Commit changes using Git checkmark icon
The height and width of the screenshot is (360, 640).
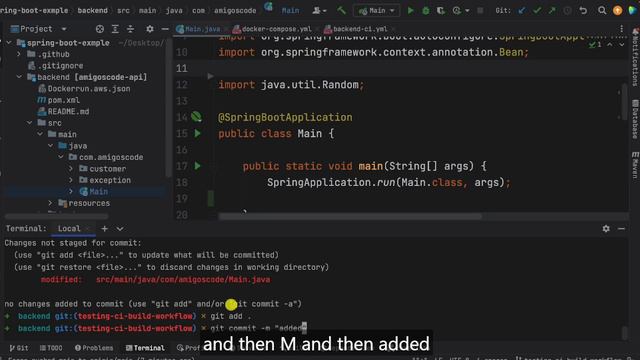tap(537, 11)
